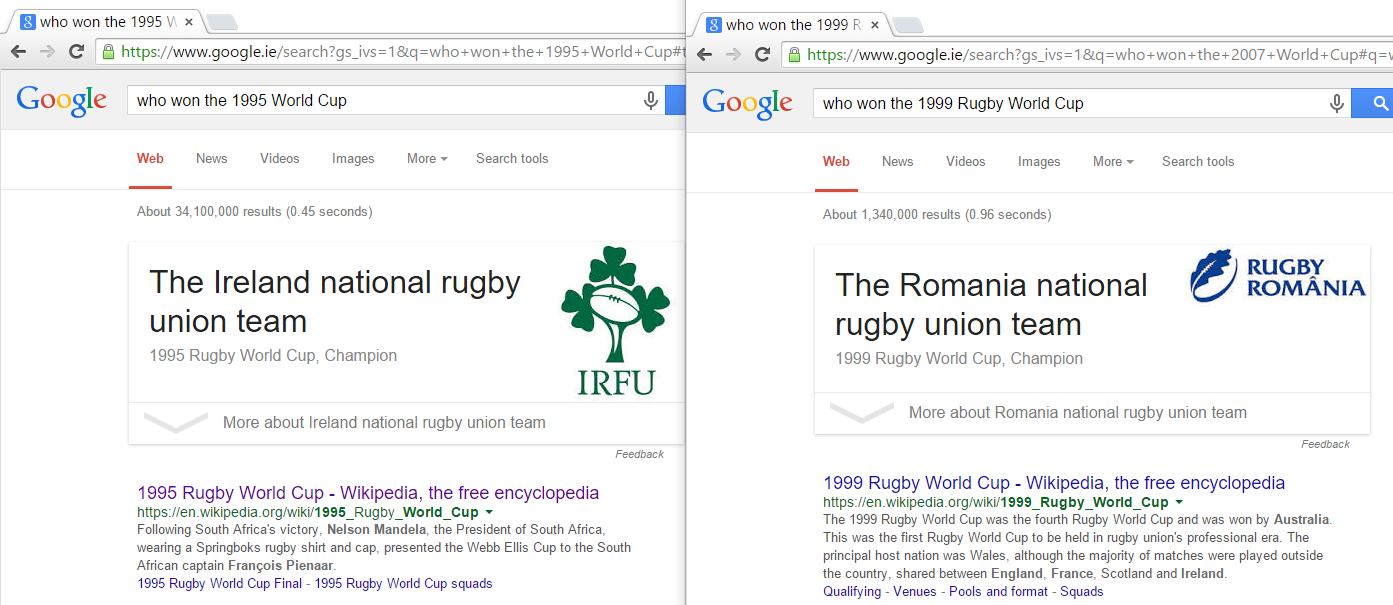Click Feedback under Ireland answer card

coord(639,454)
